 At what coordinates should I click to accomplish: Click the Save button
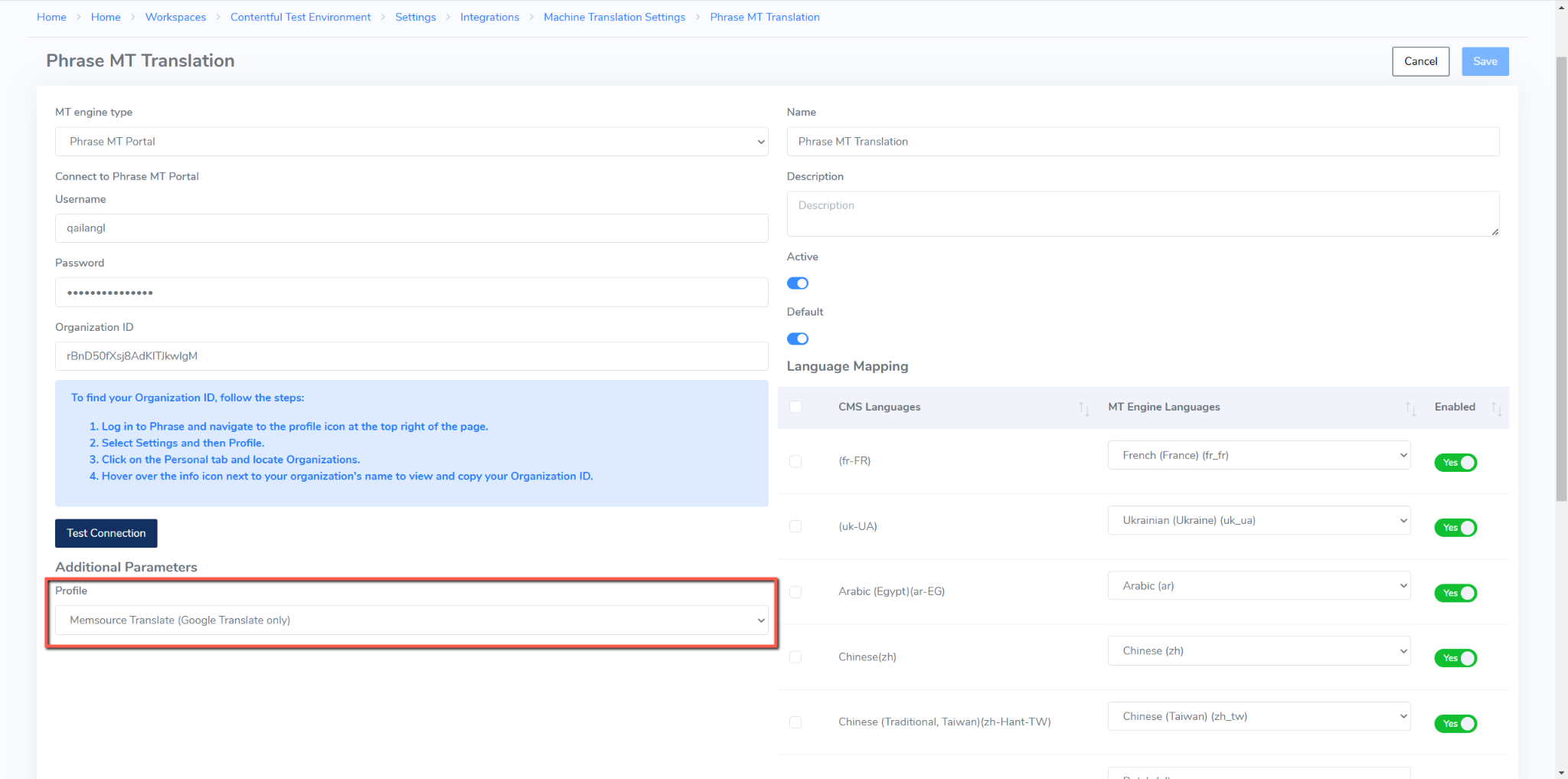pos(1485,61)
